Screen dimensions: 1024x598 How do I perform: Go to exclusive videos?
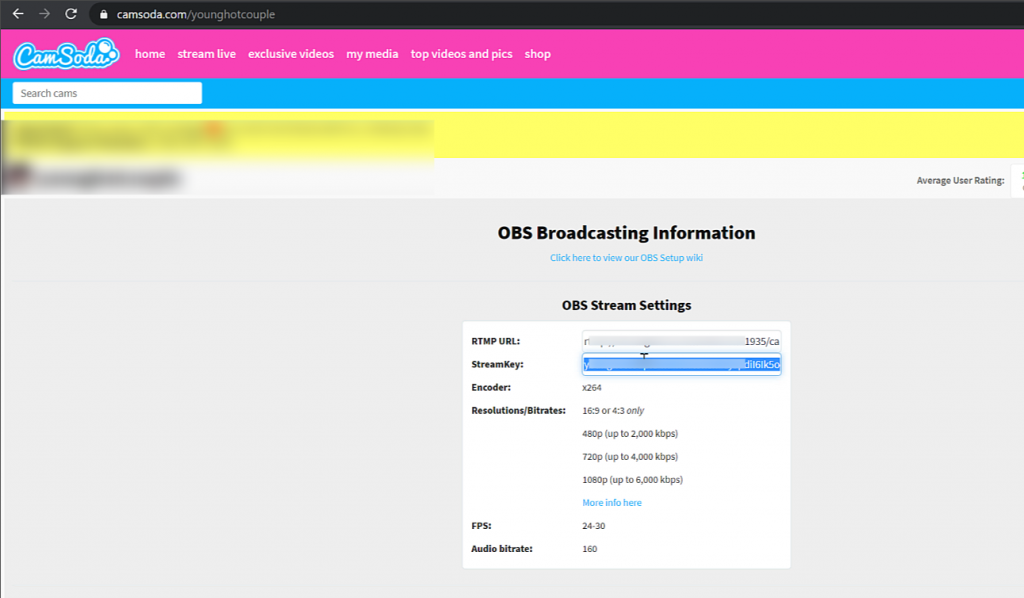tap(291, 54)
